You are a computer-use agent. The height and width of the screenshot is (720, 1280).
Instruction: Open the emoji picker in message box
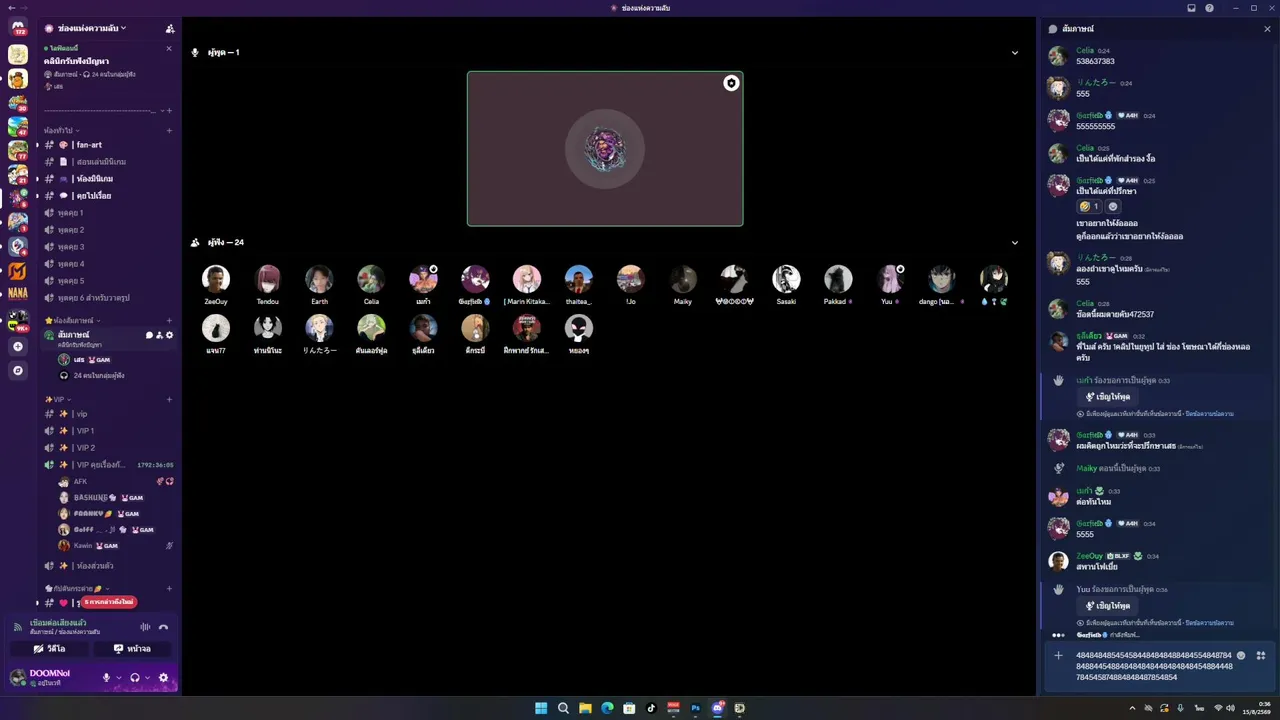[1241, 656]
